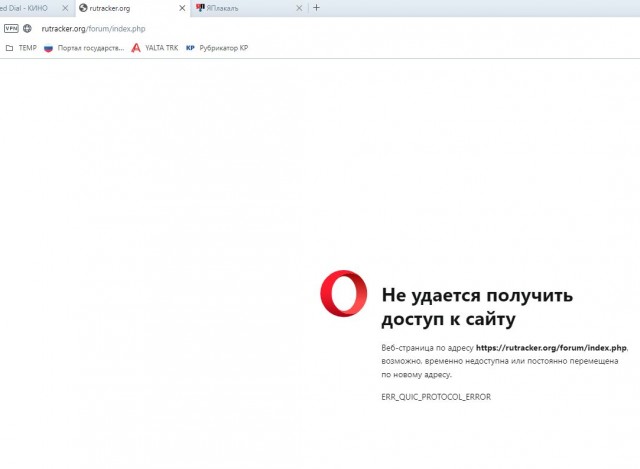640x469 pixels.
Task: Click the ЯПлакалъ tab favicon
Action: coord(200,8)
